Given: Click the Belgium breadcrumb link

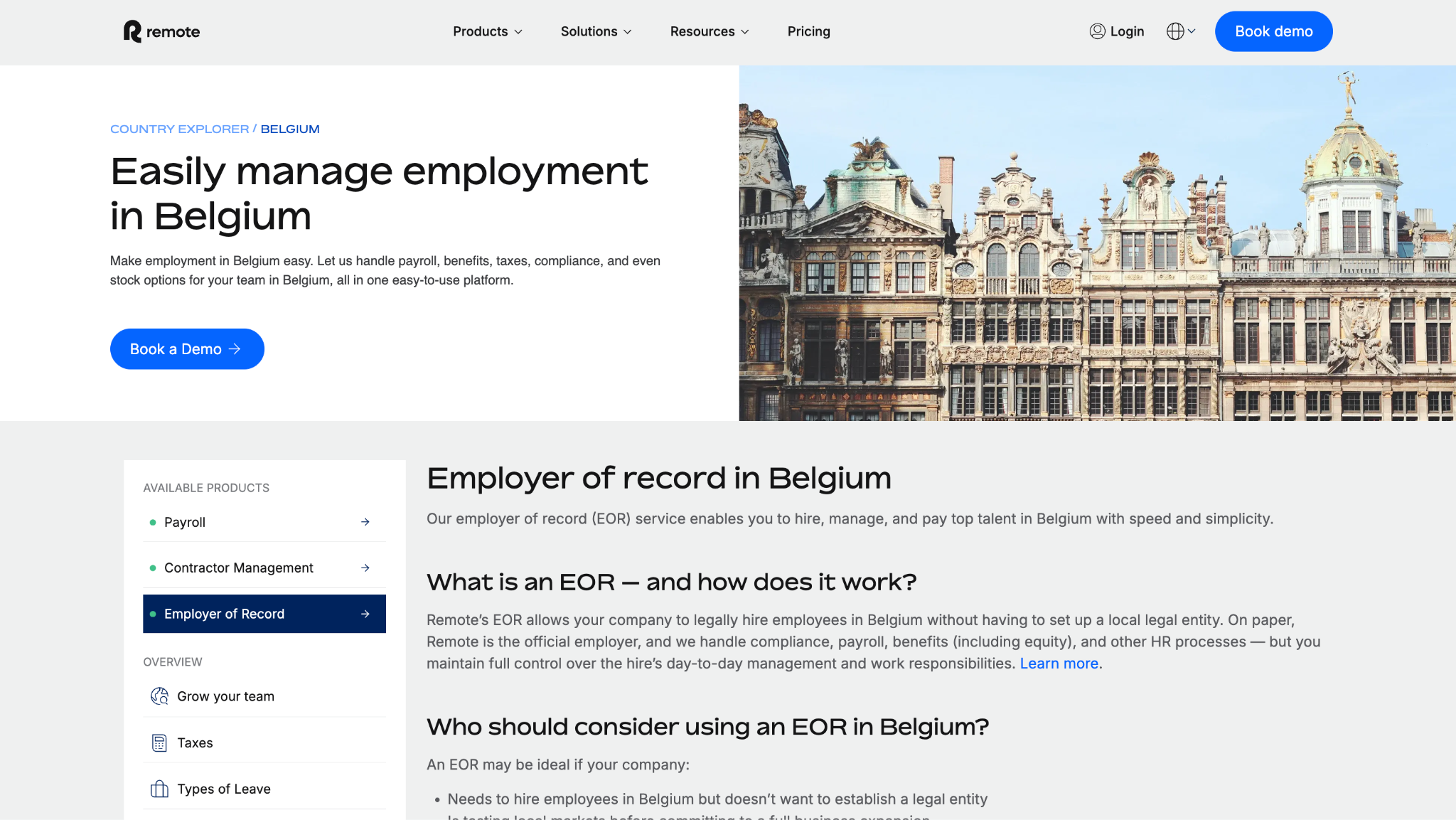Looking at the screenshot, I should click(x=290, y=129).
